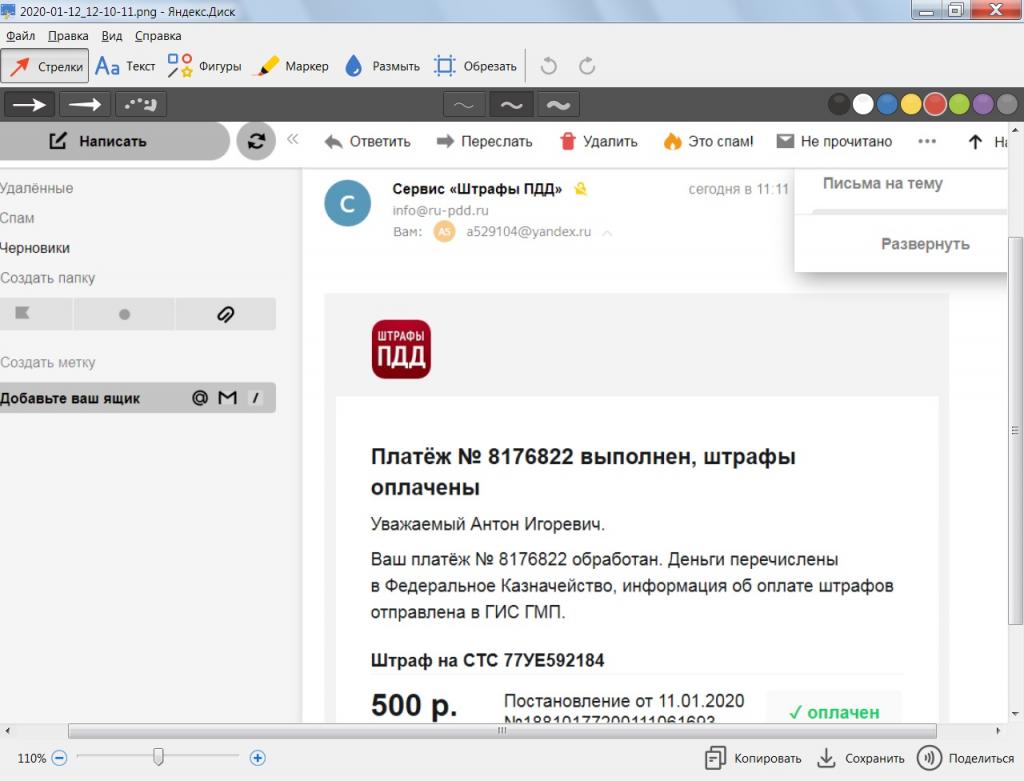1024x781 pixels.
Task: Click Развернуть in the Письма на тему panel
Action: 925,244
